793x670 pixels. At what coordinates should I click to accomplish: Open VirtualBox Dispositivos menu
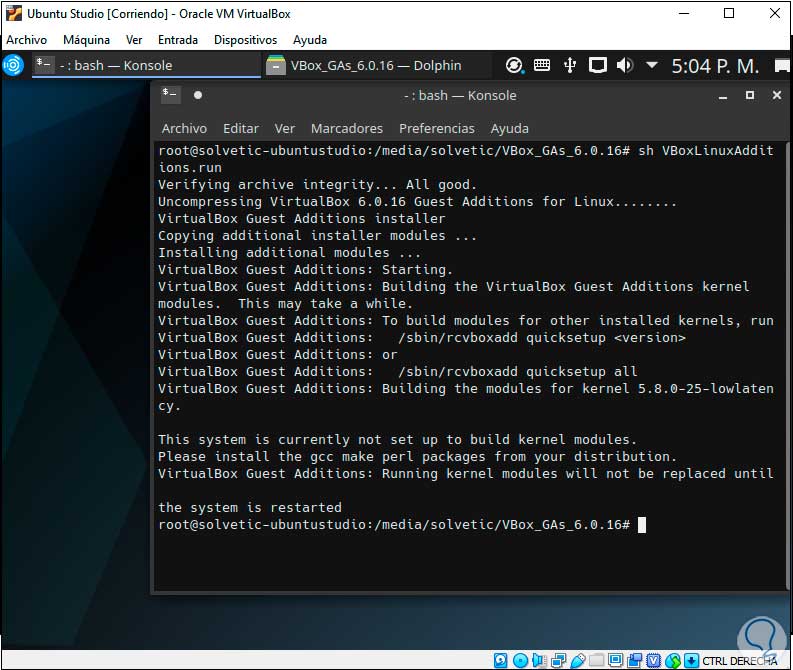coord(245,39)
